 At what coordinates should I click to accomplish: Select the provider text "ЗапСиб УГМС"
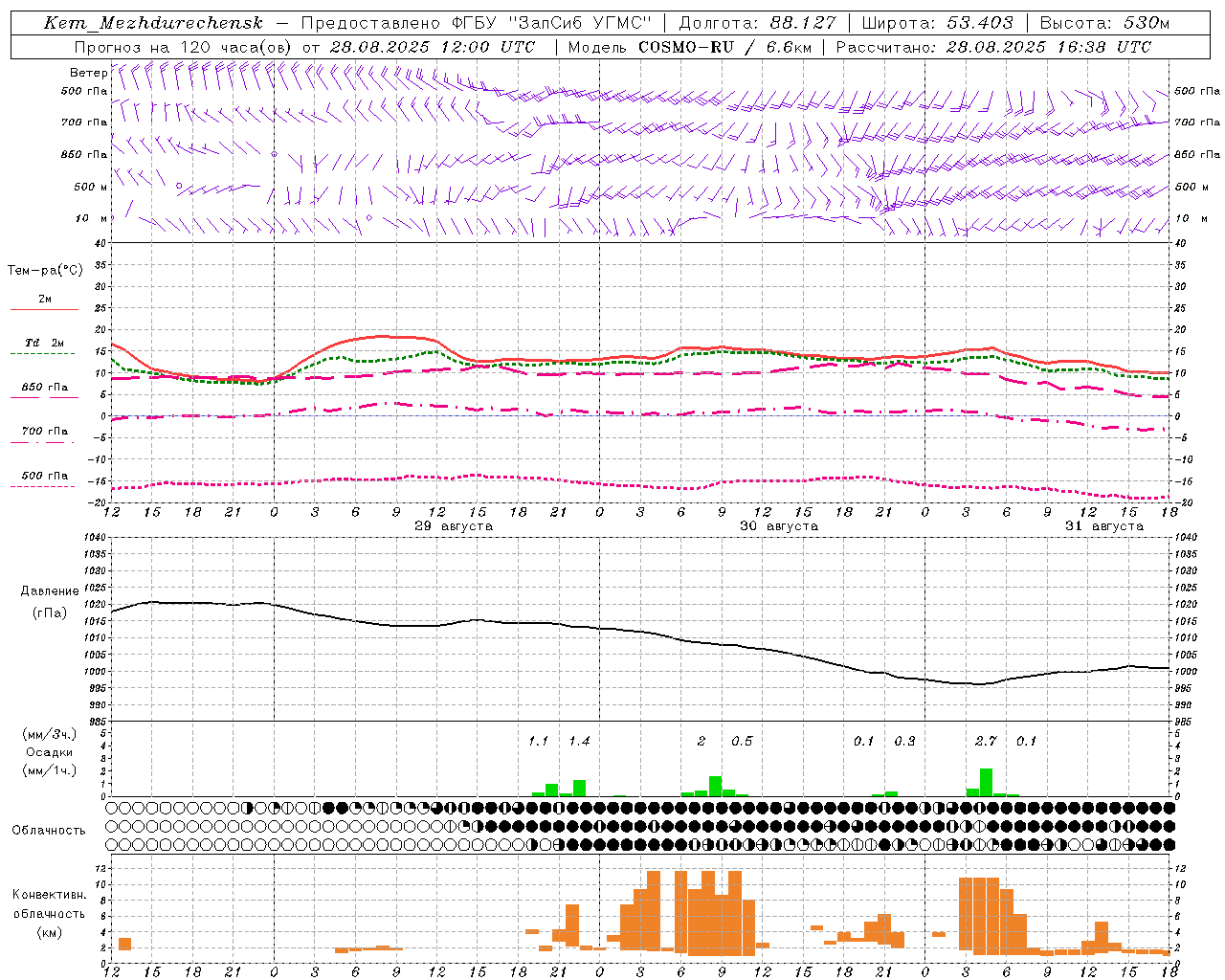pos(579,23)
